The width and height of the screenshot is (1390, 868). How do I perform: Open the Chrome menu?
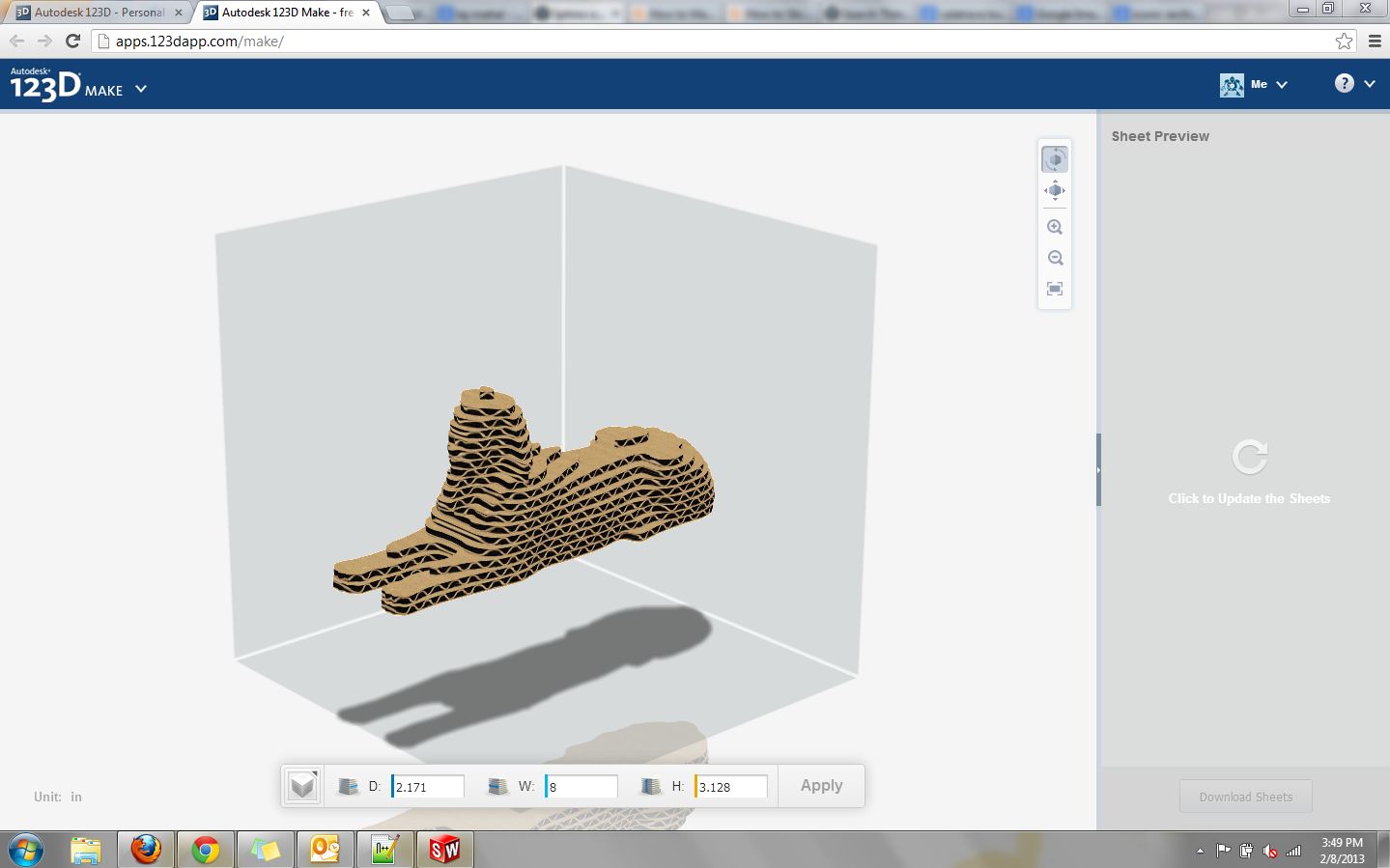coord(1375,41)
